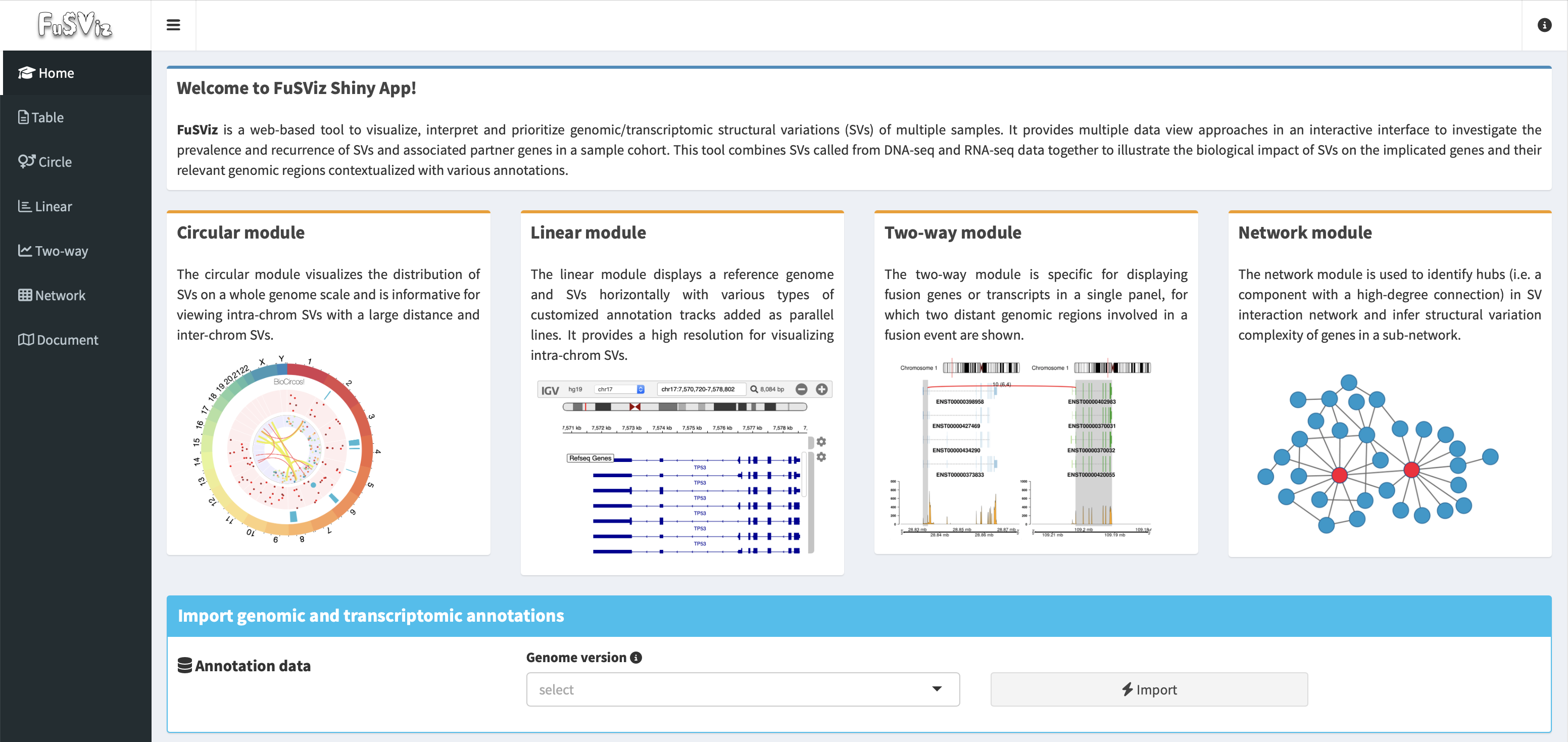Click the Import button
The width and height of the screenshot is (1568, 742).
[1149, 689]
